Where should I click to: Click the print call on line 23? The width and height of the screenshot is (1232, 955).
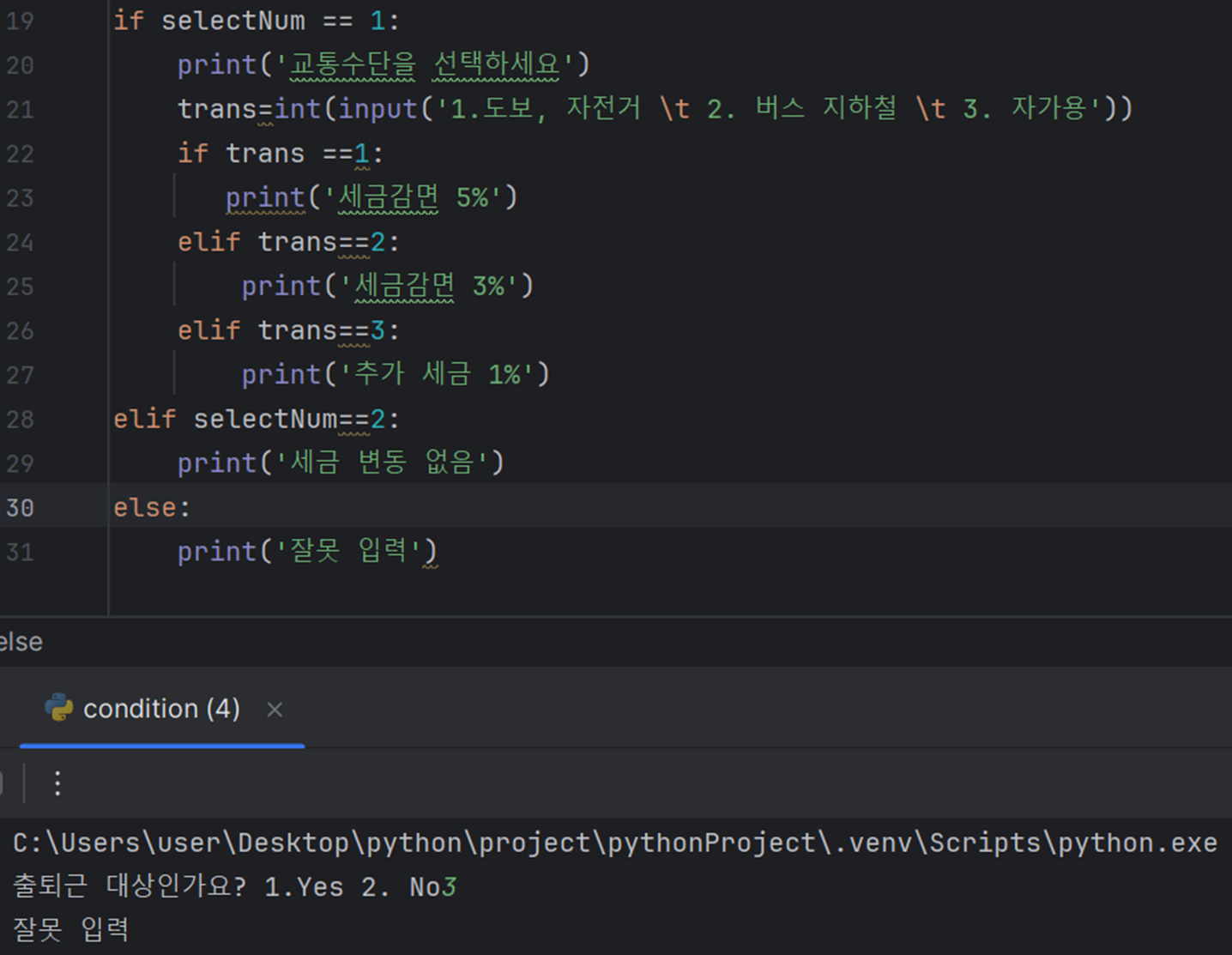click(x=265, y=197)
